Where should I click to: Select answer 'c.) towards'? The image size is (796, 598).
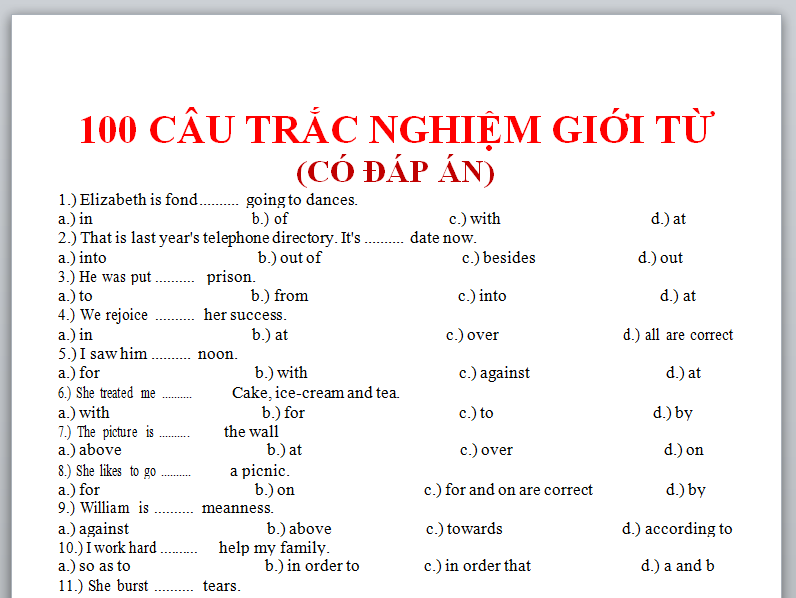click(x=464, y=529)
